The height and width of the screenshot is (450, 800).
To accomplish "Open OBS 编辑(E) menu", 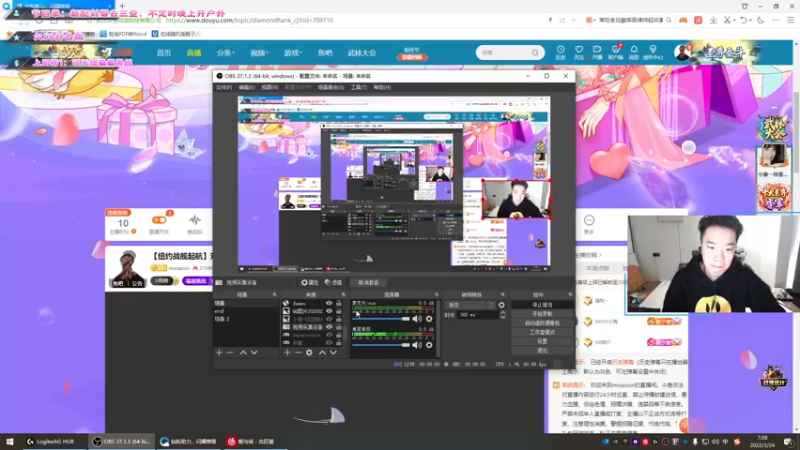I will point(246,87).
